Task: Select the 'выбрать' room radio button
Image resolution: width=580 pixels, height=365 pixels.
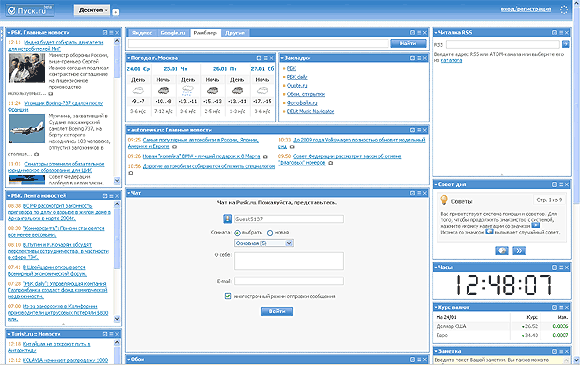Action: [x=237, y=233]
